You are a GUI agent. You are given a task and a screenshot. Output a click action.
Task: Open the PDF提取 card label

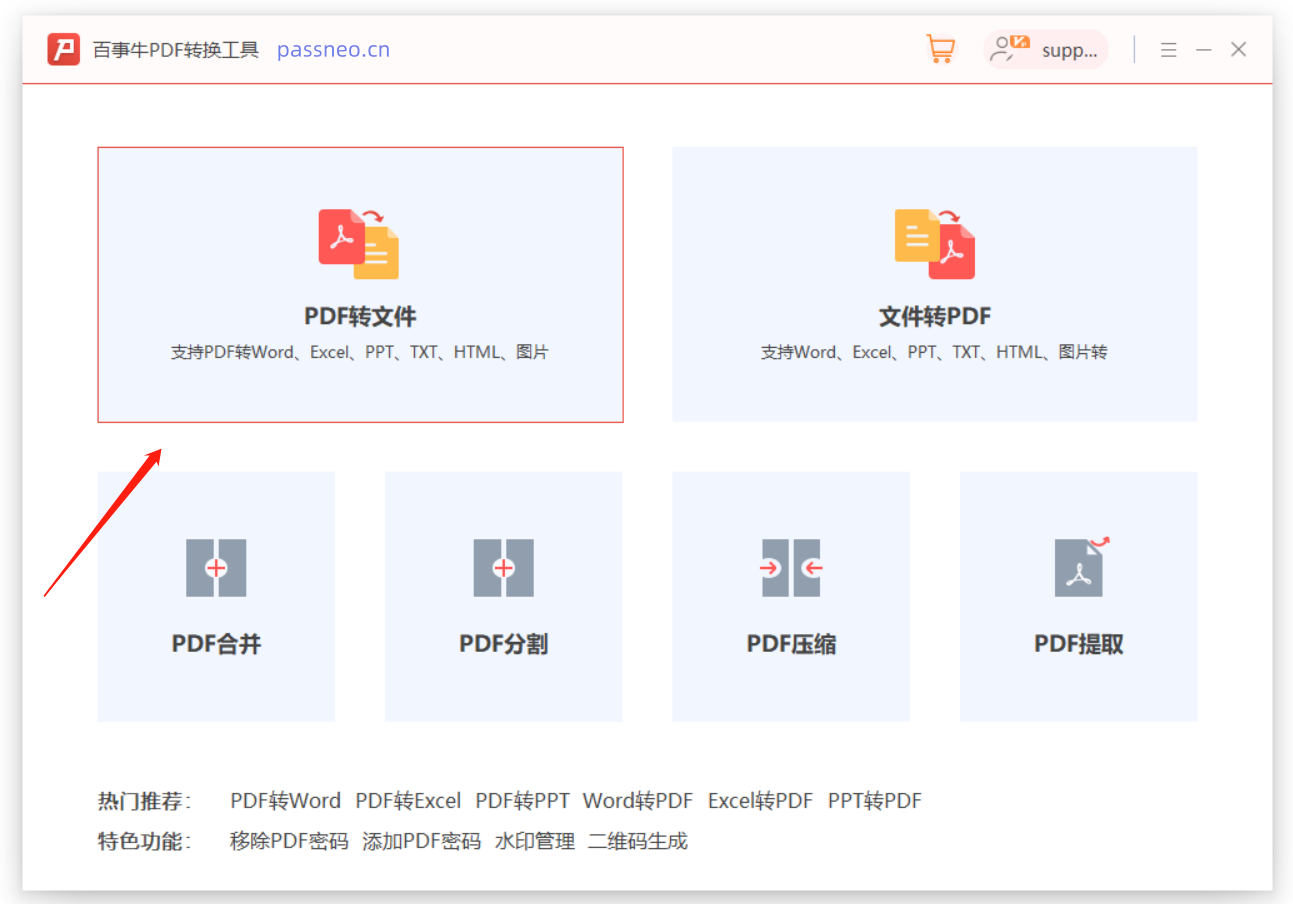pos(1079,644)
